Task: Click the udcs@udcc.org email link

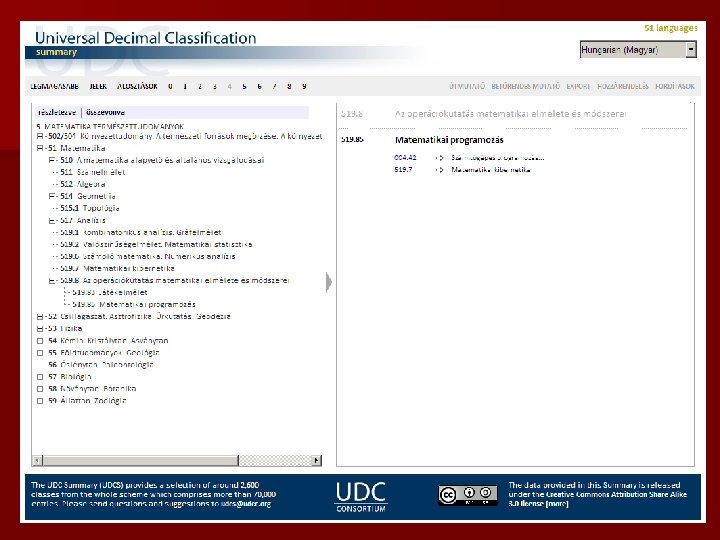Action: [x=246, y=504]
